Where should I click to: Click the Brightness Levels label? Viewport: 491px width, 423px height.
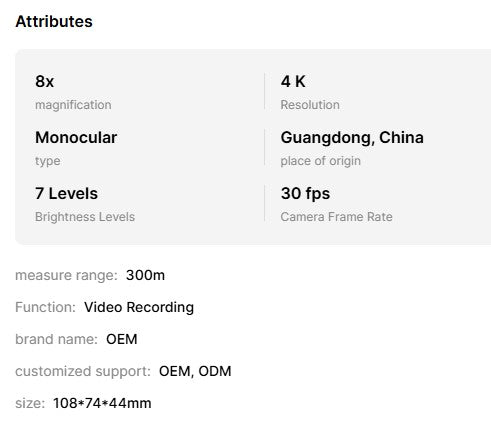(85, 217)
